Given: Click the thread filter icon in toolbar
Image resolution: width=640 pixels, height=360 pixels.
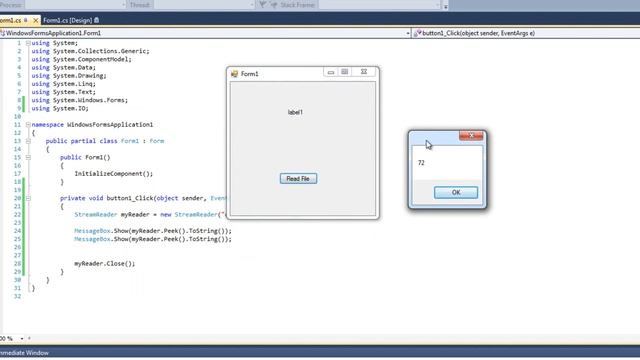Looking at the screenshot, I should coord(263,4).
